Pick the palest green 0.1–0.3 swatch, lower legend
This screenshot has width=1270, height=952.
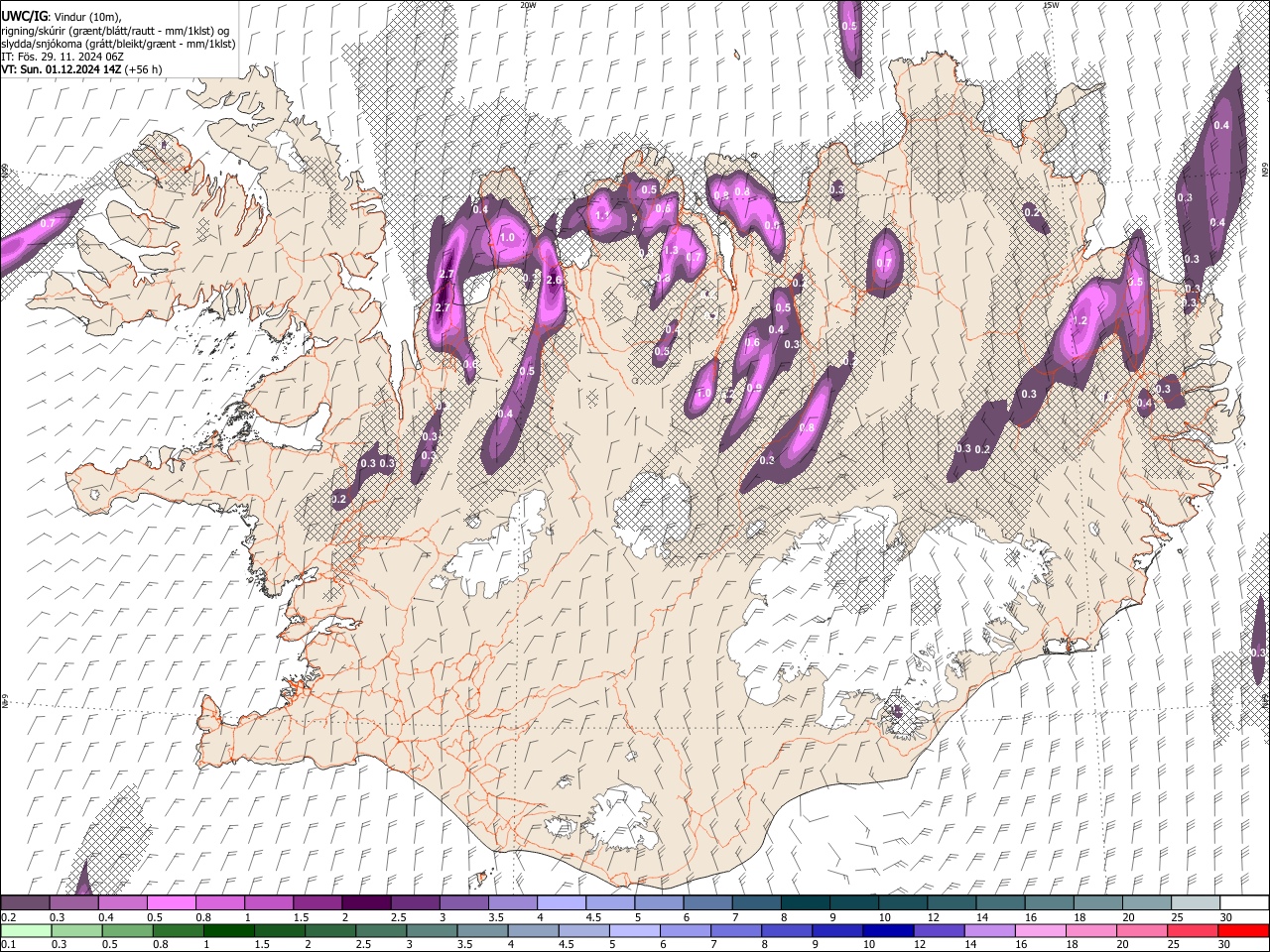pos(26,931)
